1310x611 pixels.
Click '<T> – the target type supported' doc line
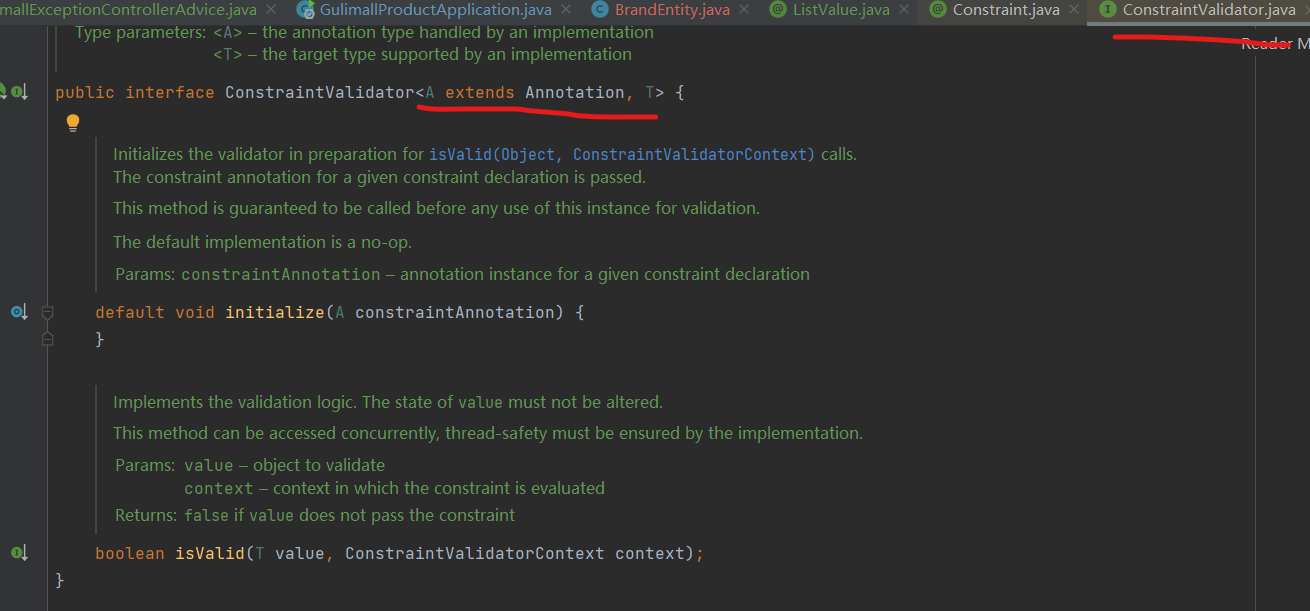click(x=422, y=54)
